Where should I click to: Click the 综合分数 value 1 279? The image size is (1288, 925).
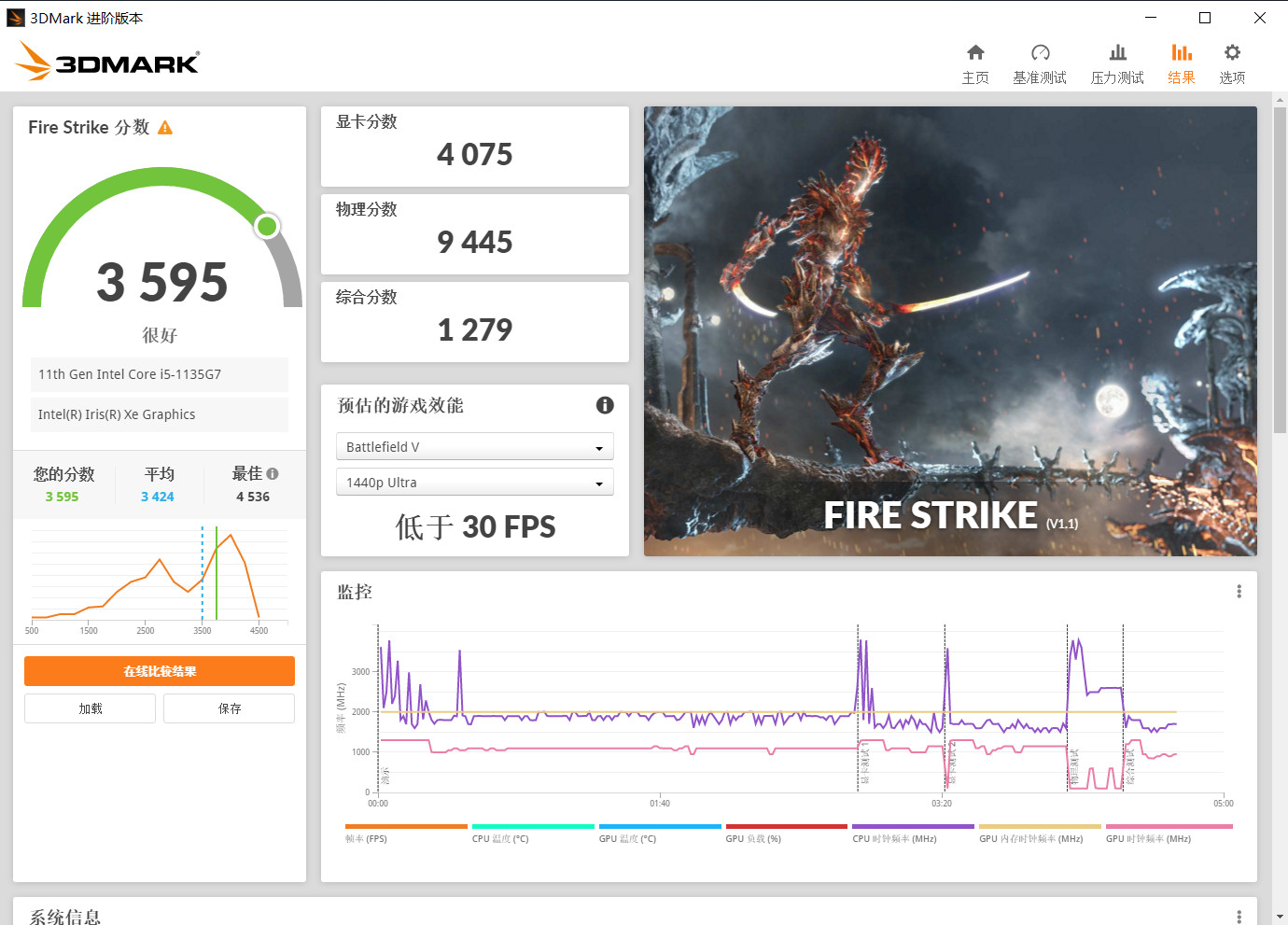(474, 329)
